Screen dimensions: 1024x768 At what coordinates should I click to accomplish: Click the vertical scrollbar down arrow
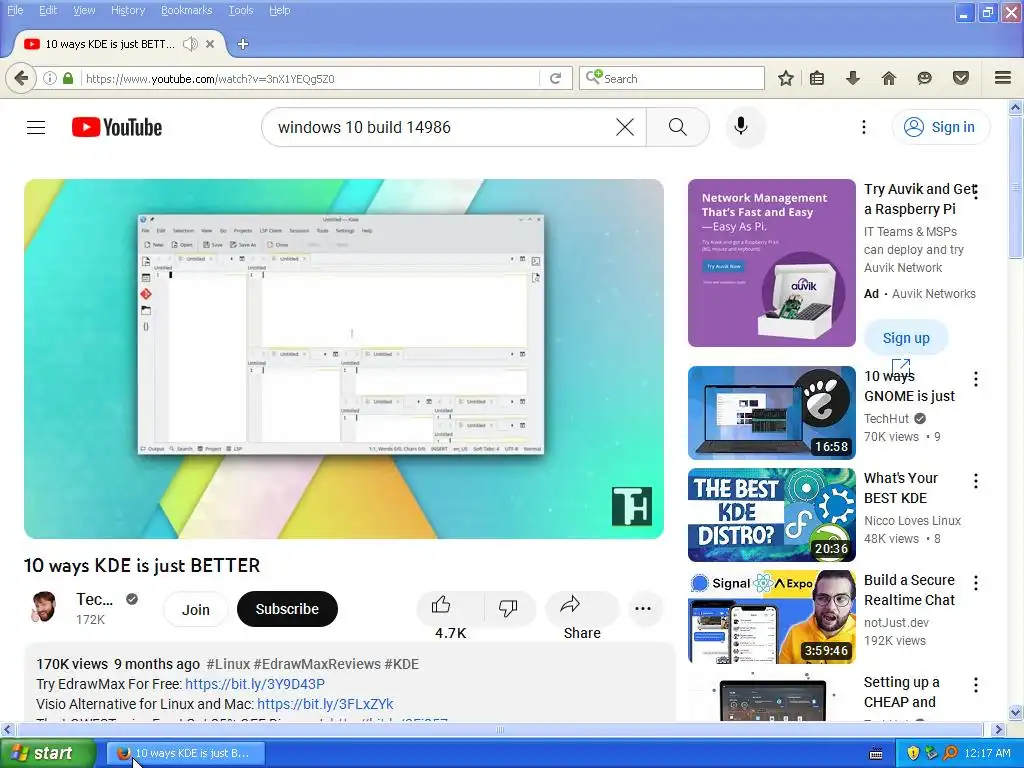click(1016, 712)
